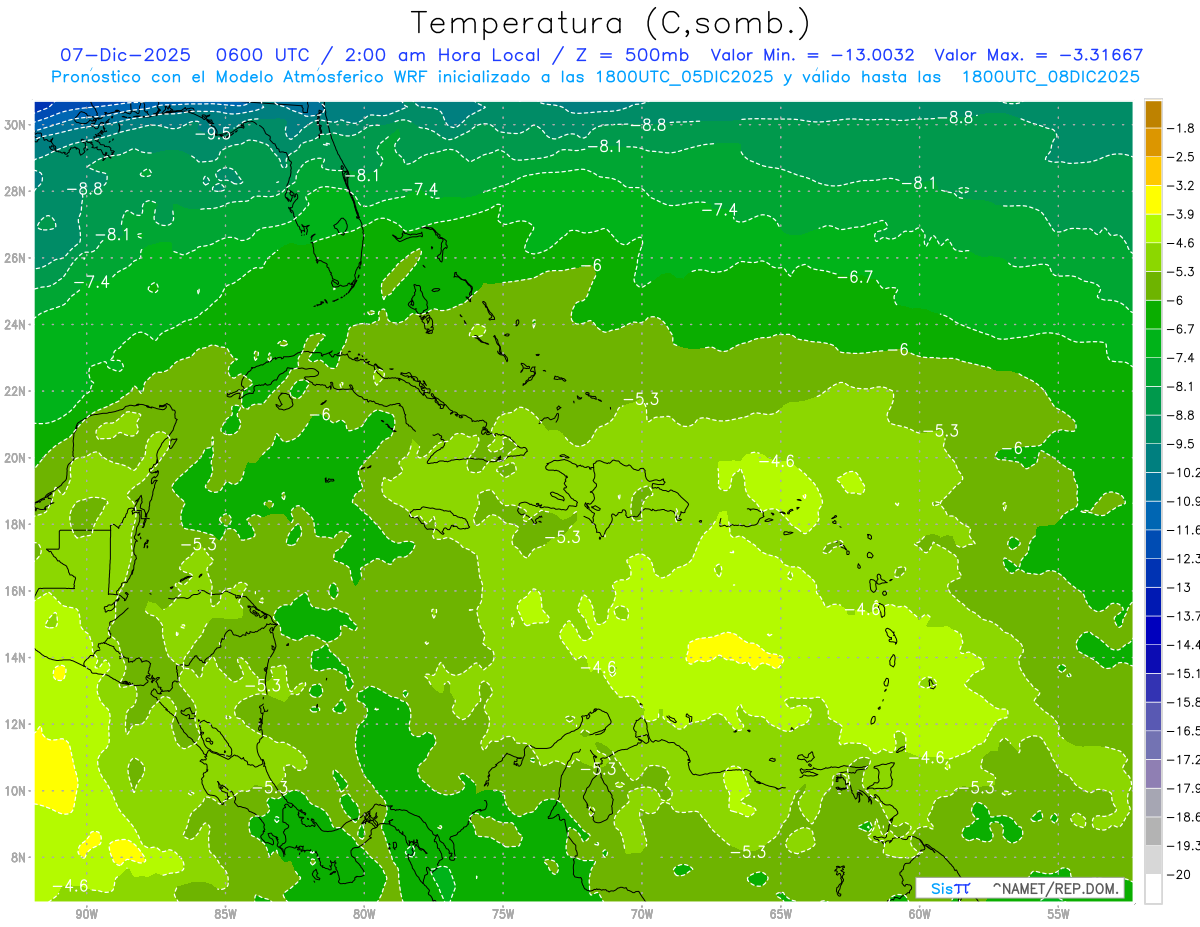Click the "8N" latitude axis label
This screenshot has width=1200, height=927.
[18, 857]
